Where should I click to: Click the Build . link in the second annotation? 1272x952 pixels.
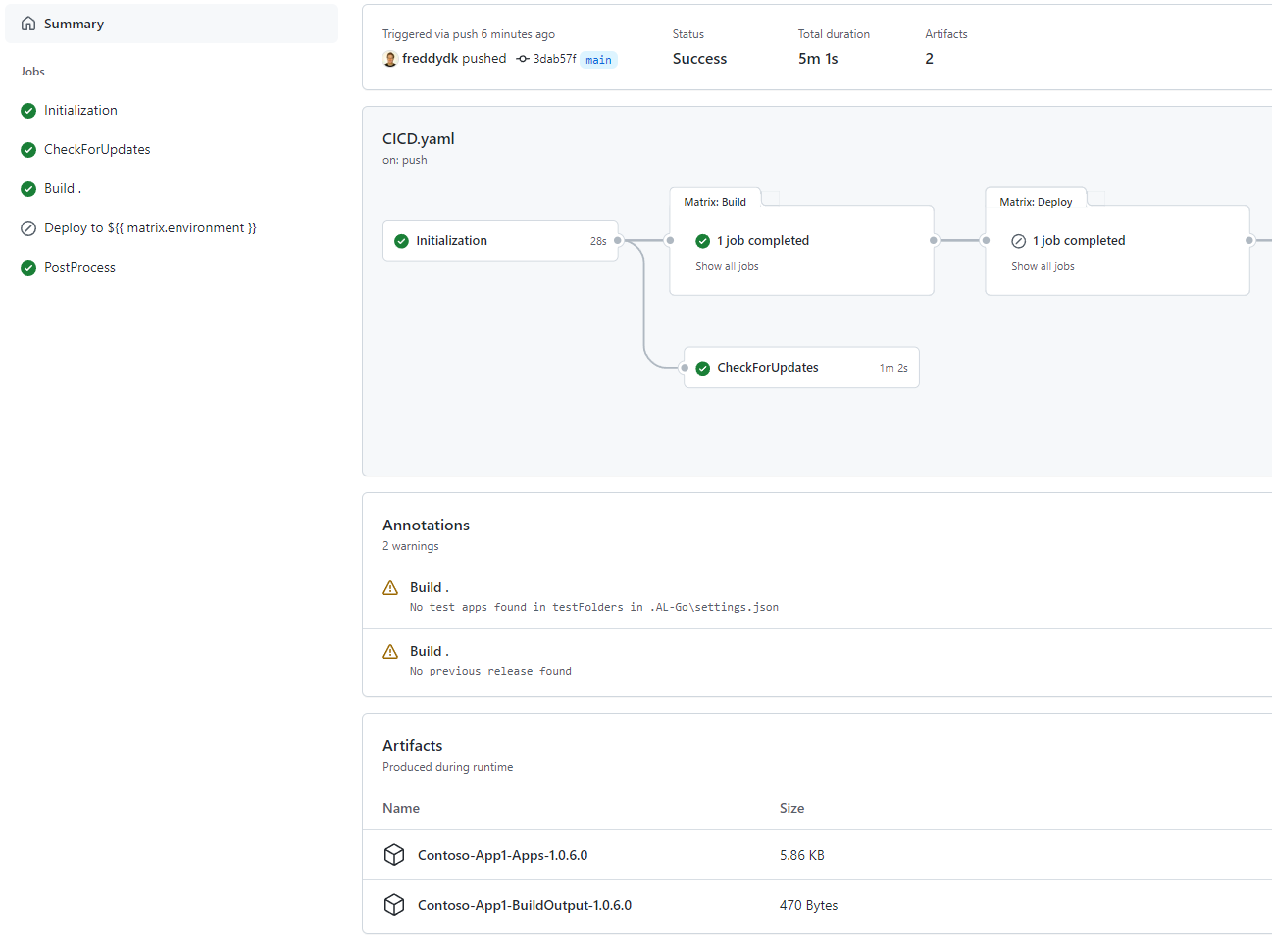(428, 650)
